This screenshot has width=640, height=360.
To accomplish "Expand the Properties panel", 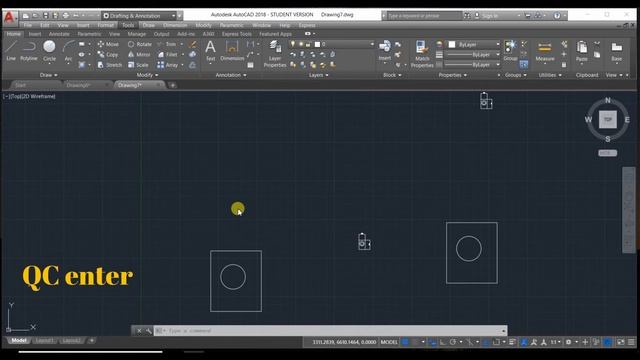I will tap(452, 75).
